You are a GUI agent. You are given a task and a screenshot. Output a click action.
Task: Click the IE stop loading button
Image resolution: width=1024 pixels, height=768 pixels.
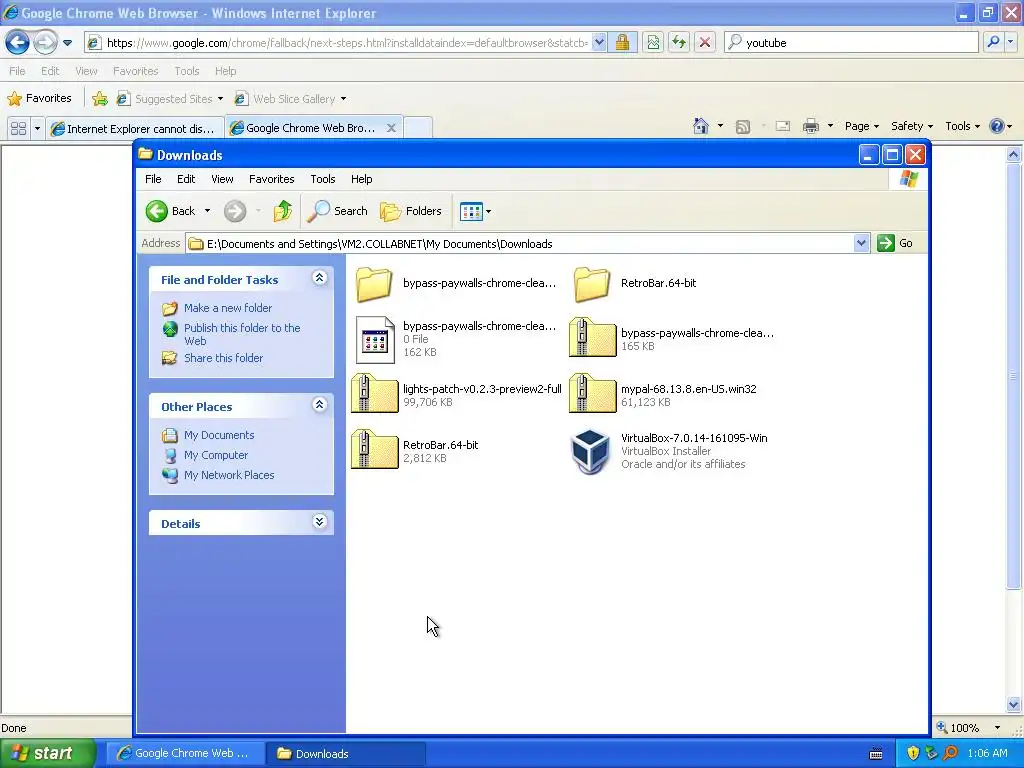point(705,42)
